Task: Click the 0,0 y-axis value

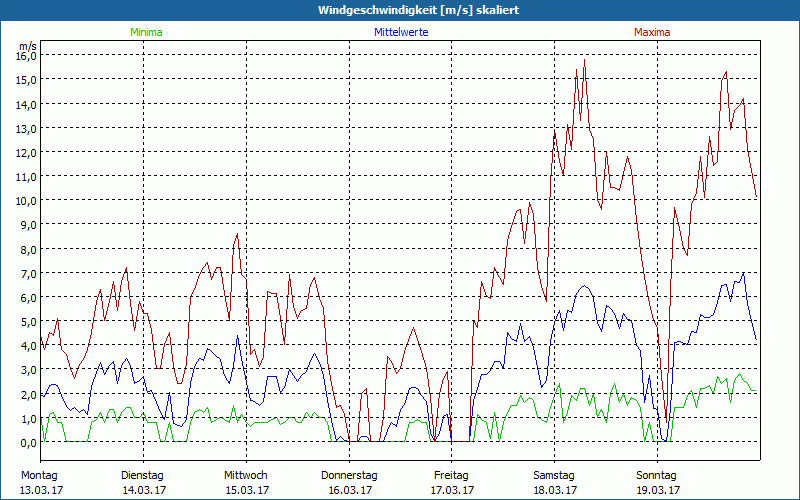Action: click(28, 443)
